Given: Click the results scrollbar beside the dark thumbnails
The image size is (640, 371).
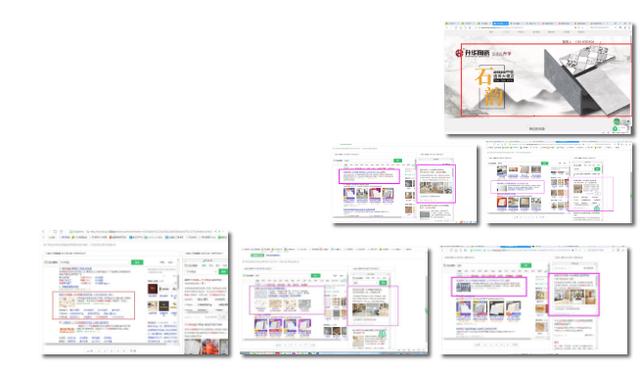Looking at the screenshot, I should tap(178, 282).
